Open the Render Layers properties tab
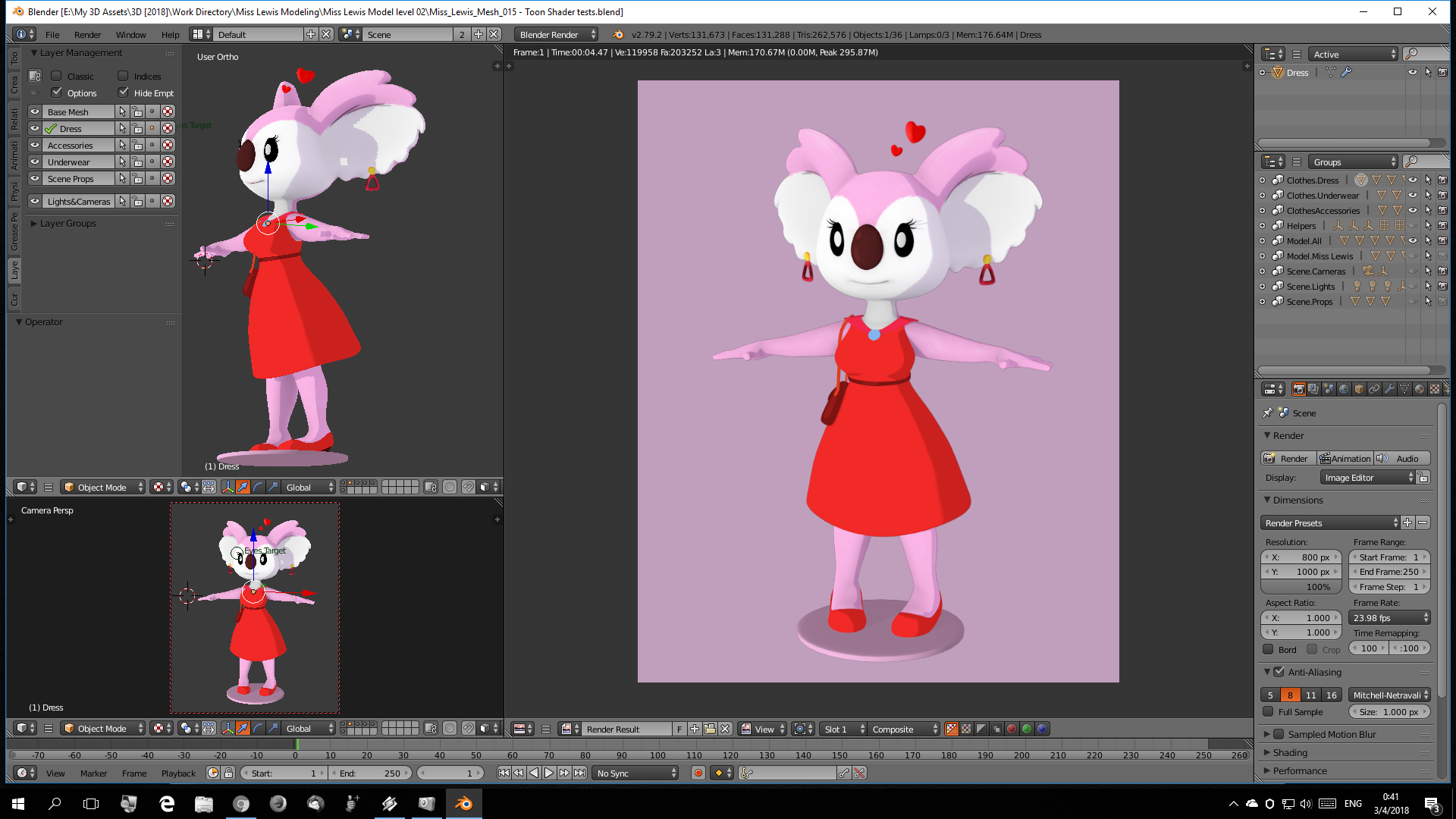This screenshot has height=819, width=1456. pos(1313,389)
